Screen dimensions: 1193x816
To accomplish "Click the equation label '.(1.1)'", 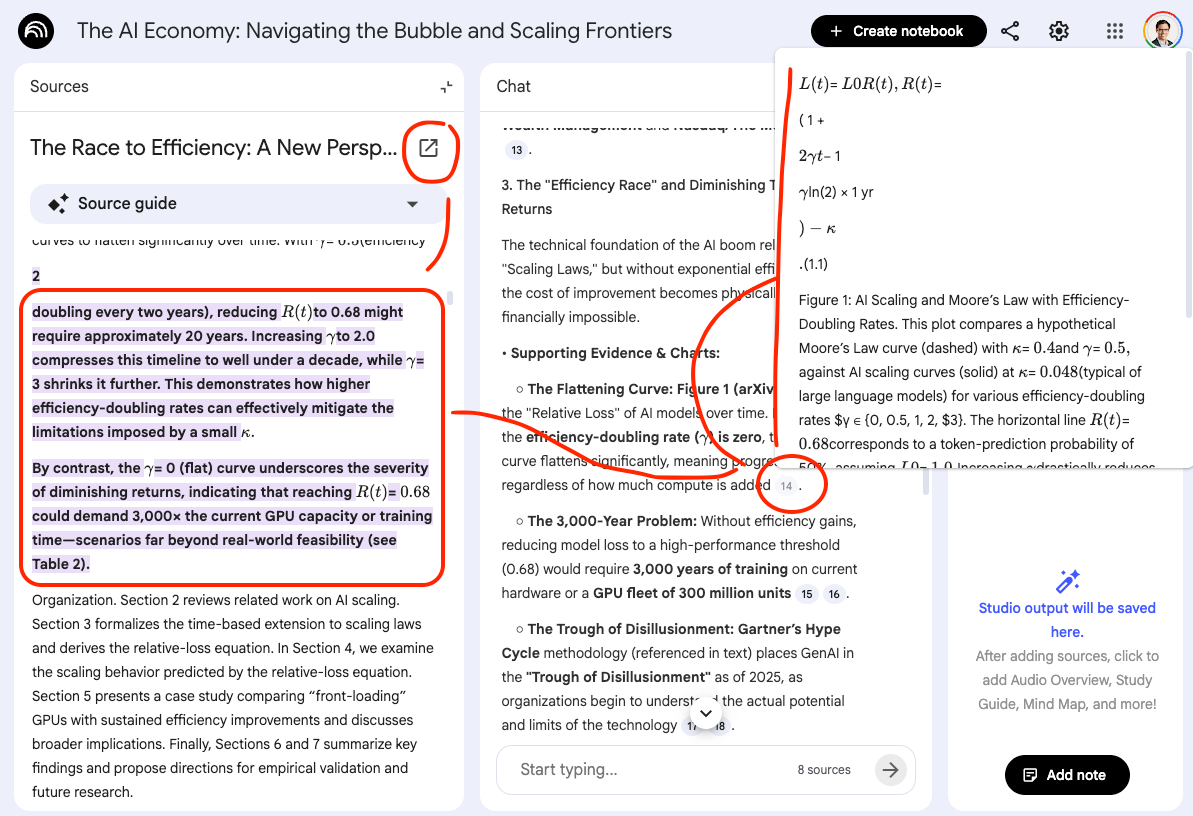I will [x=813, y=264].
